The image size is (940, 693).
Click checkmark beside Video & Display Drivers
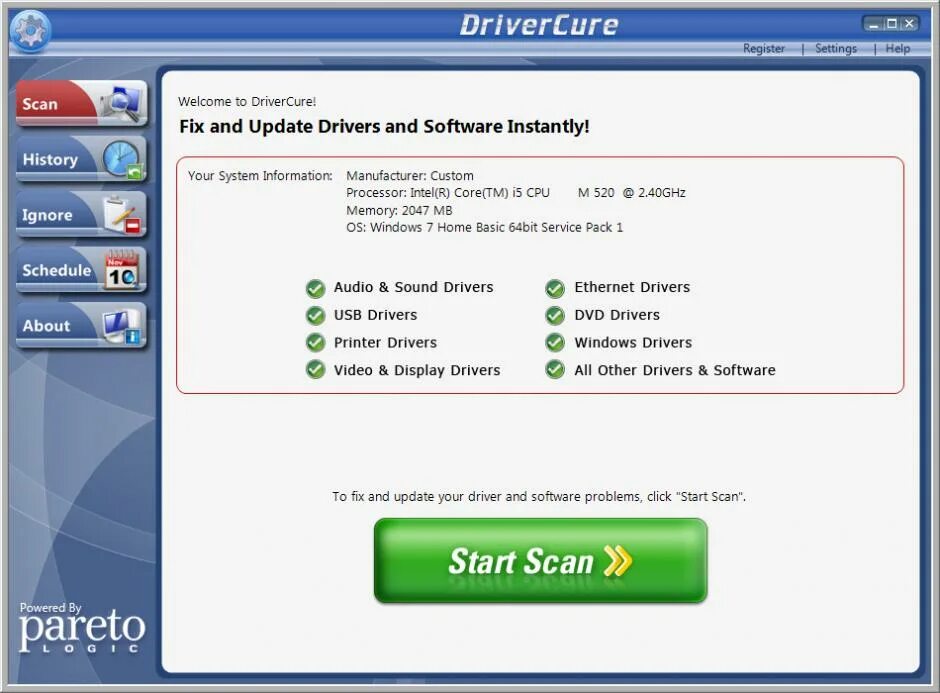pyautogui.click(x=315, y=369)
